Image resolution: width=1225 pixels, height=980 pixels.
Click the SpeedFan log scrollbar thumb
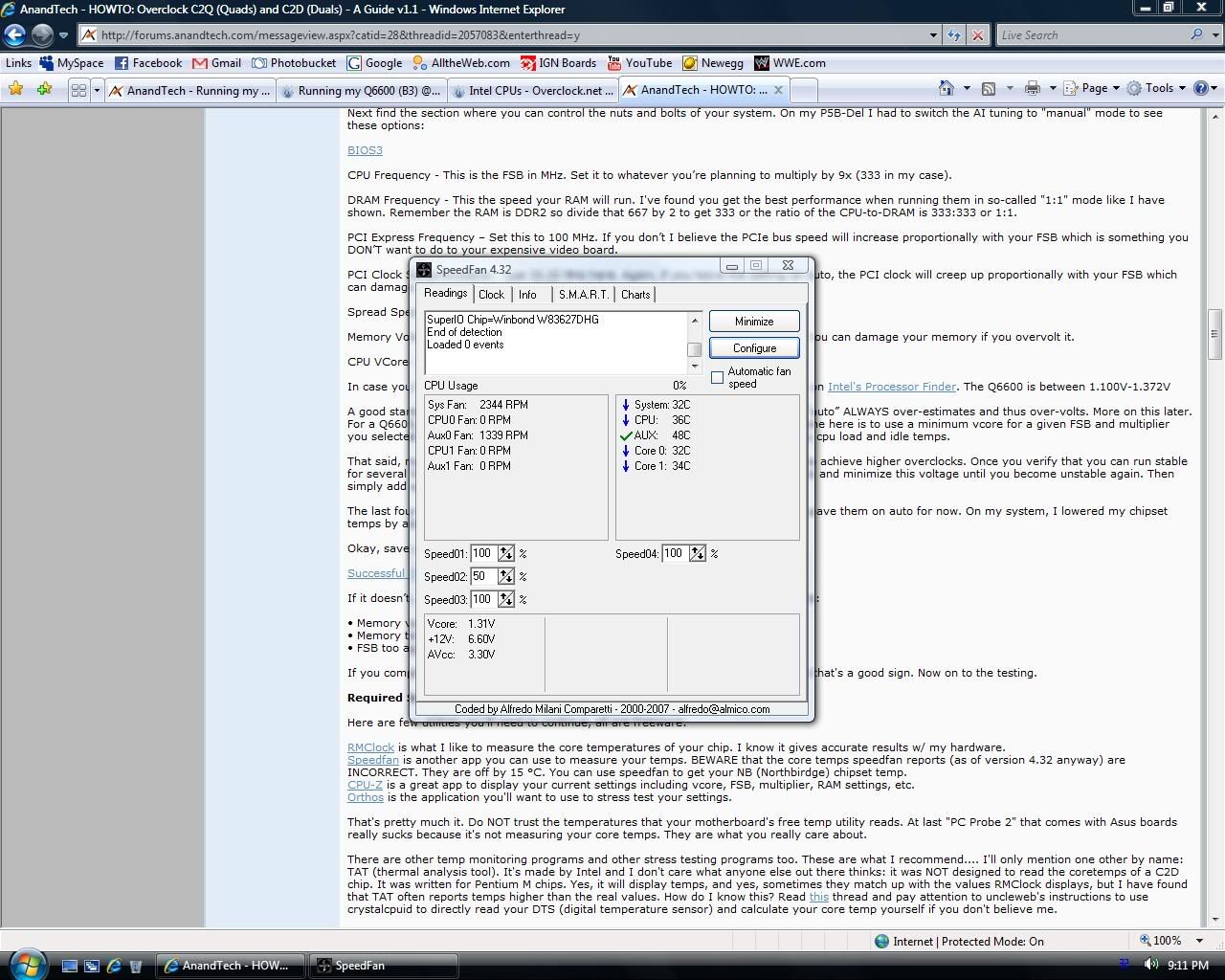[695, 349]
